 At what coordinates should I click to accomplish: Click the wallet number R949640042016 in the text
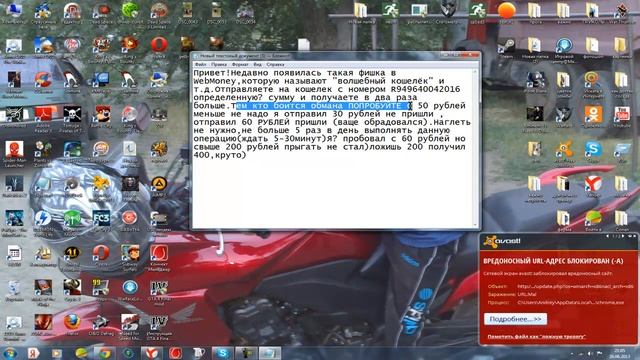click(x=426, y=89)
